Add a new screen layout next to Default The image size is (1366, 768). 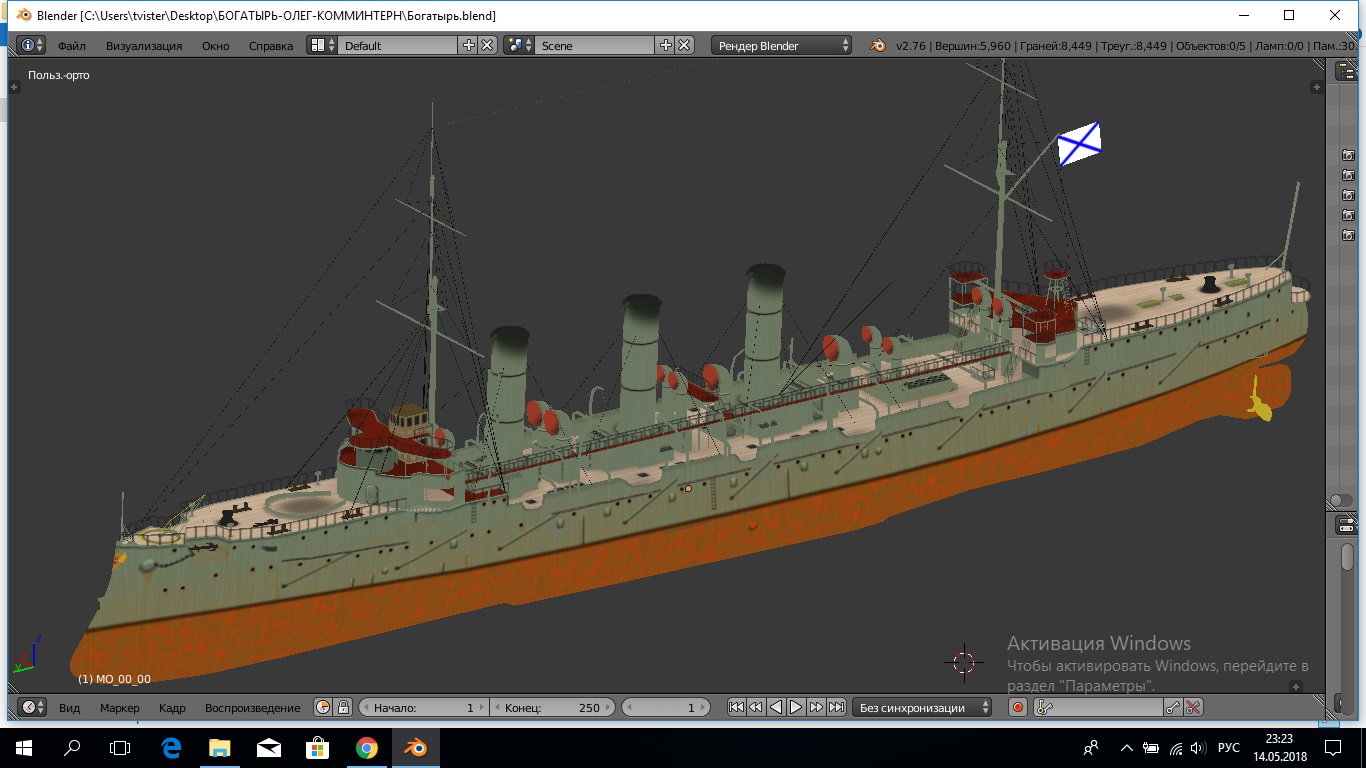468,45
